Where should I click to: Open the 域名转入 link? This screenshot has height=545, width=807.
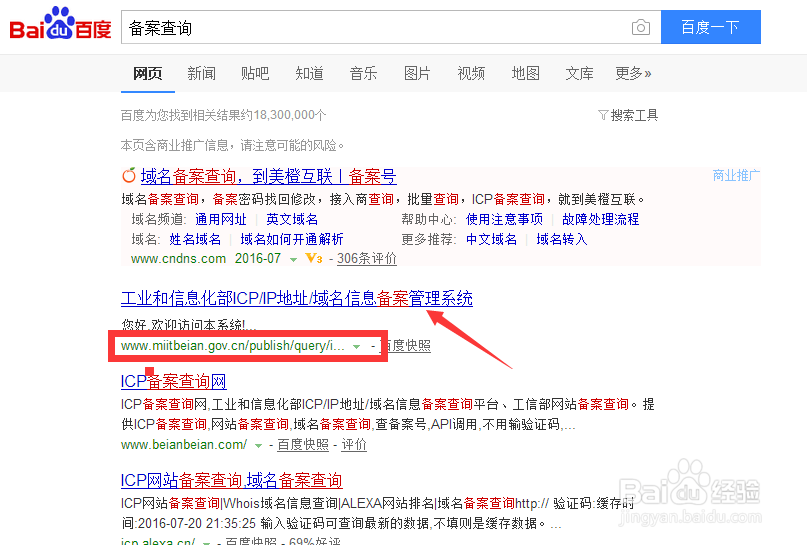pyautogui.click(x=562, y=239)
